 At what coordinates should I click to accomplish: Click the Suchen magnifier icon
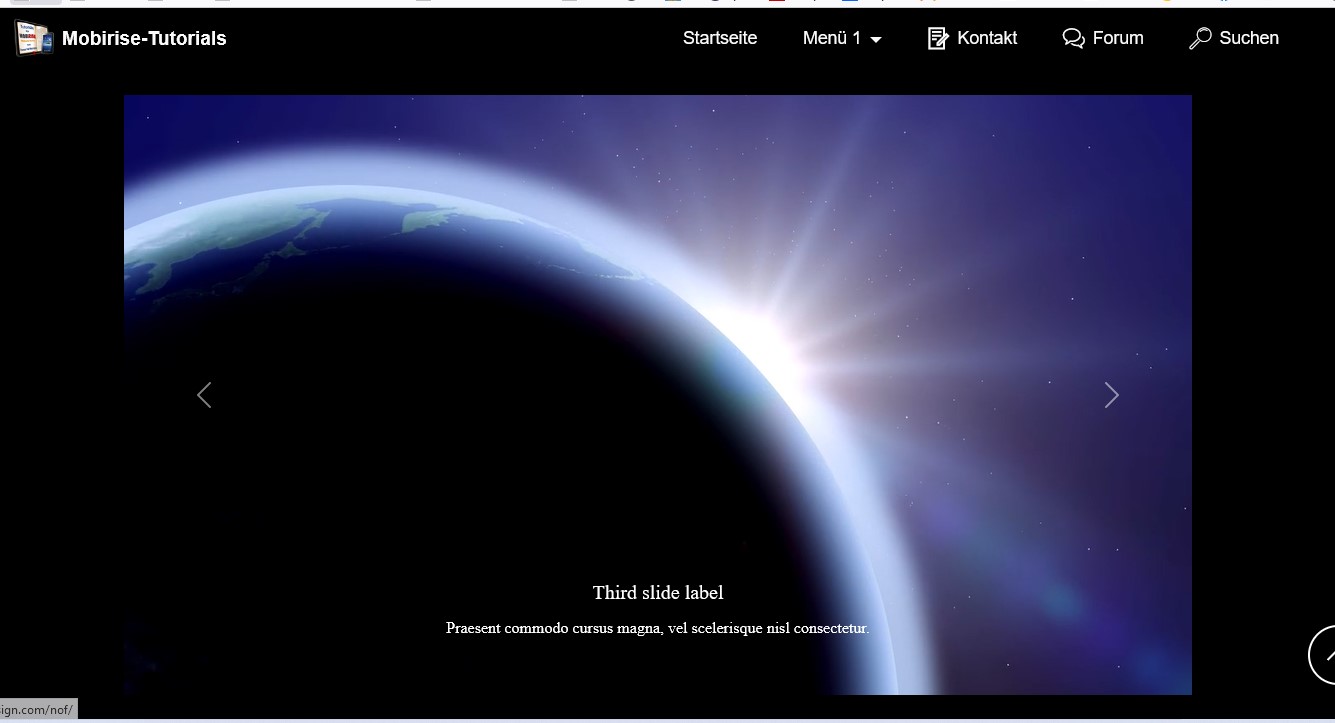point(1199,38)
